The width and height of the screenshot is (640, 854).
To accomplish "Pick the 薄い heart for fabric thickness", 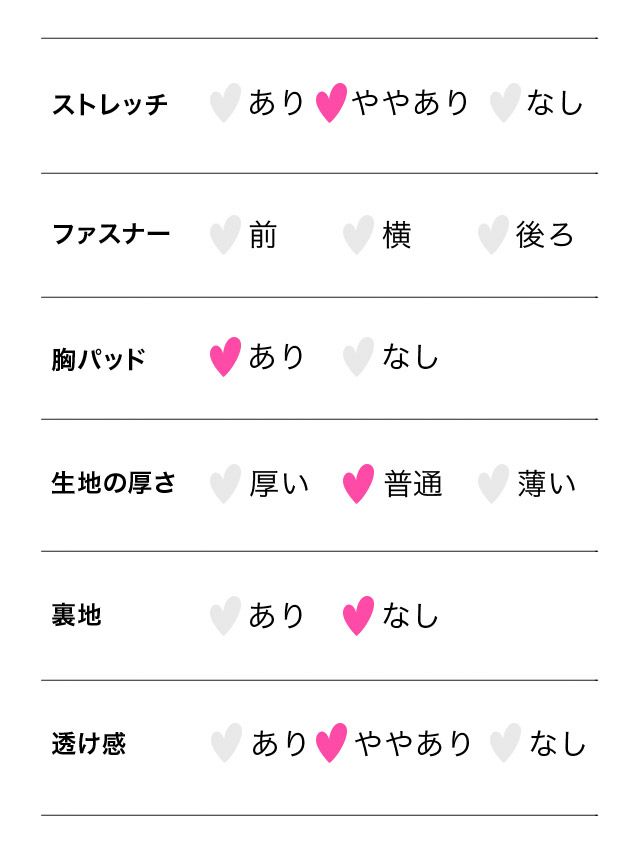I will coord(492,484).
